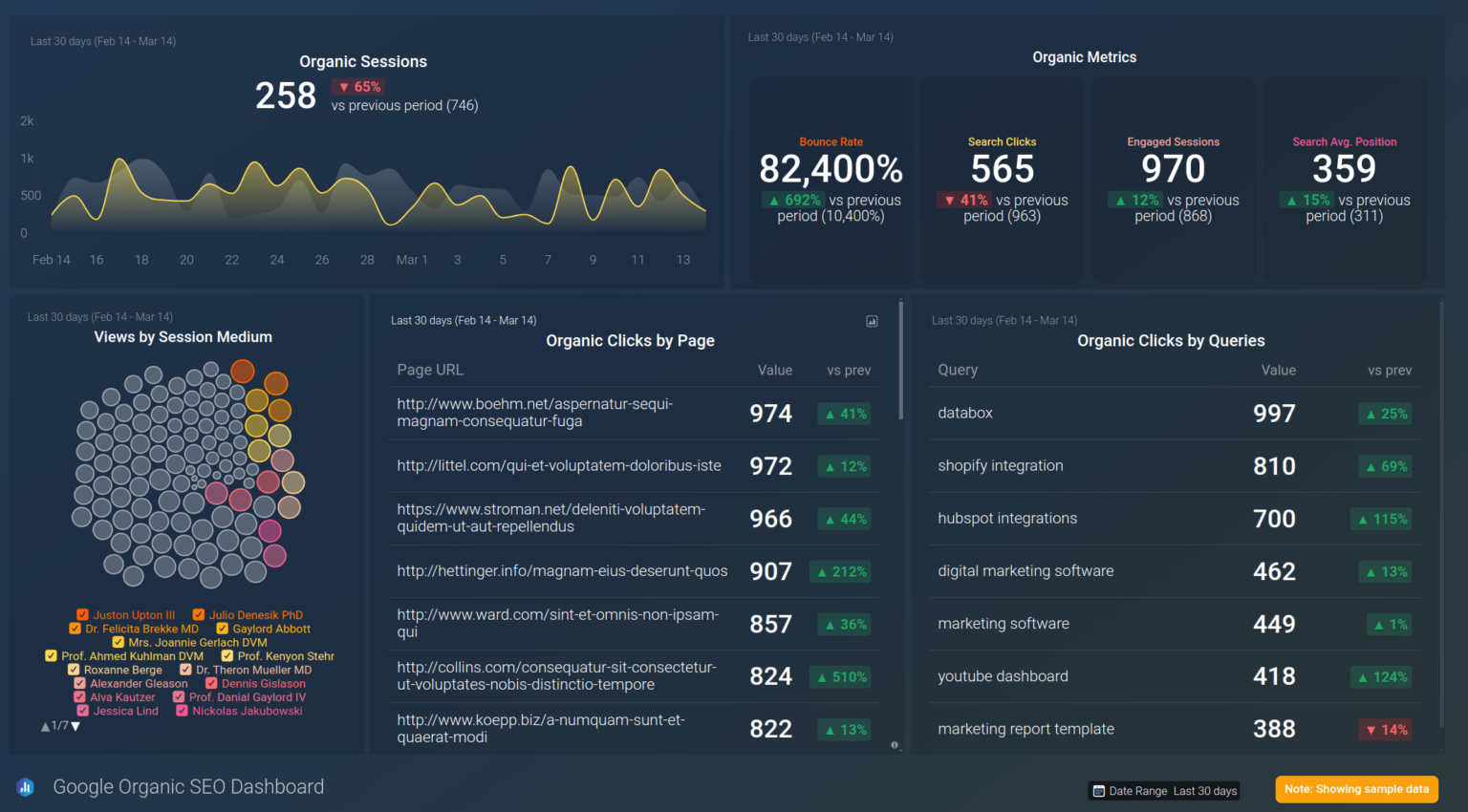Click the chart icon in Organic Clicks by Page header
Viewport: 1468px width, 812px height.
[x=872, y=321]
